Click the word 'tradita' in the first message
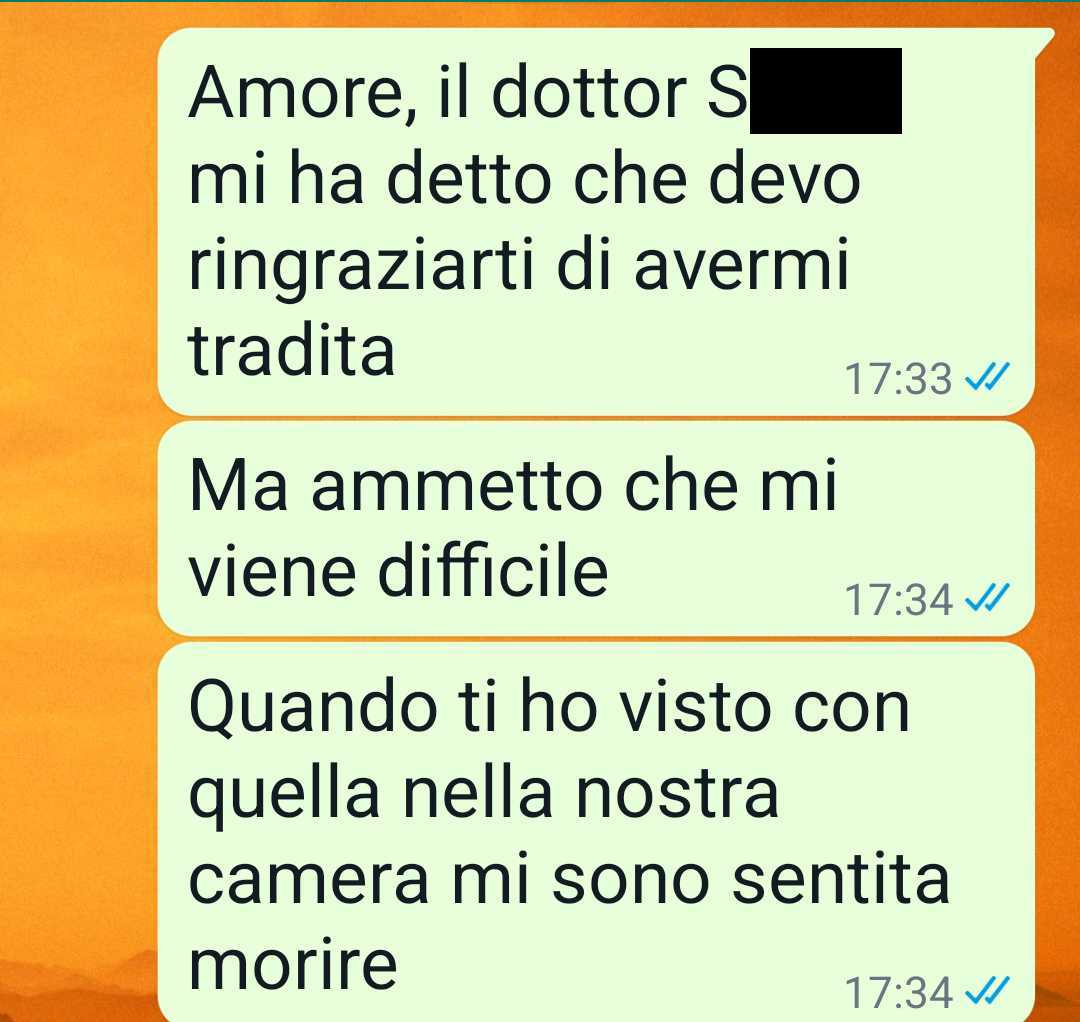This screenshot has width=1080, height=1022. (x=291, y=351)
